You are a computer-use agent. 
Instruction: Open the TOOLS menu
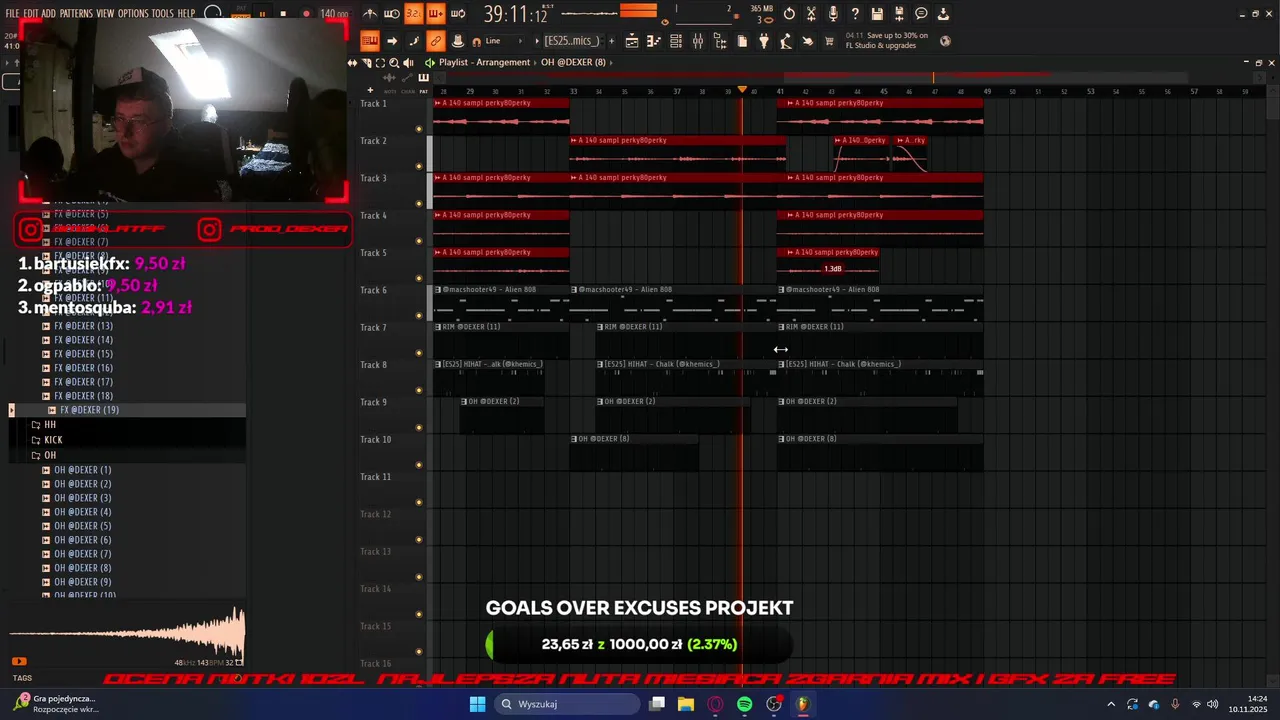(163, 14)
